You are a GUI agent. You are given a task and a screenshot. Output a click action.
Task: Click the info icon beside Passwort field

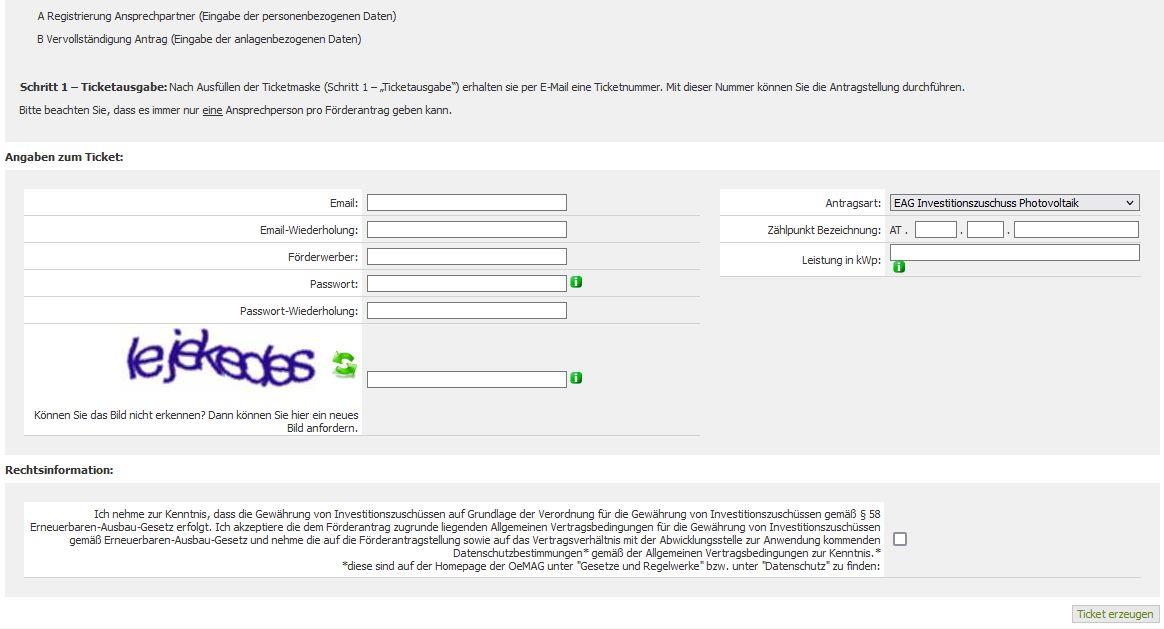(576, 281)
